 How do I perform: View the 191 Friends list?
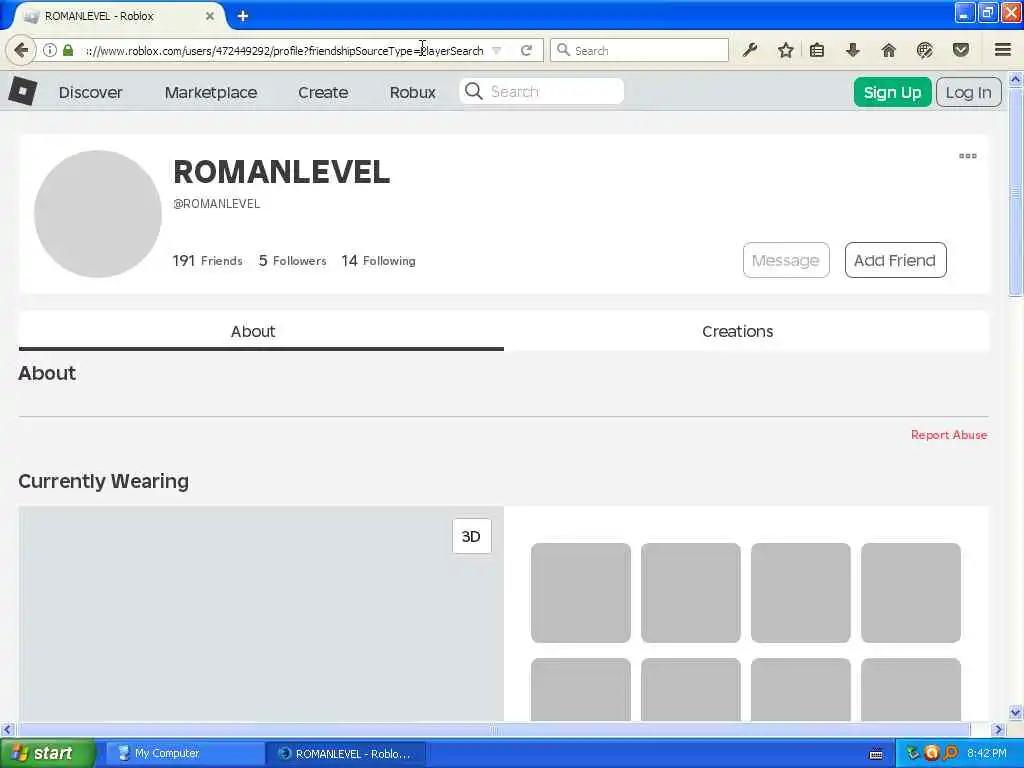[207, 261]
